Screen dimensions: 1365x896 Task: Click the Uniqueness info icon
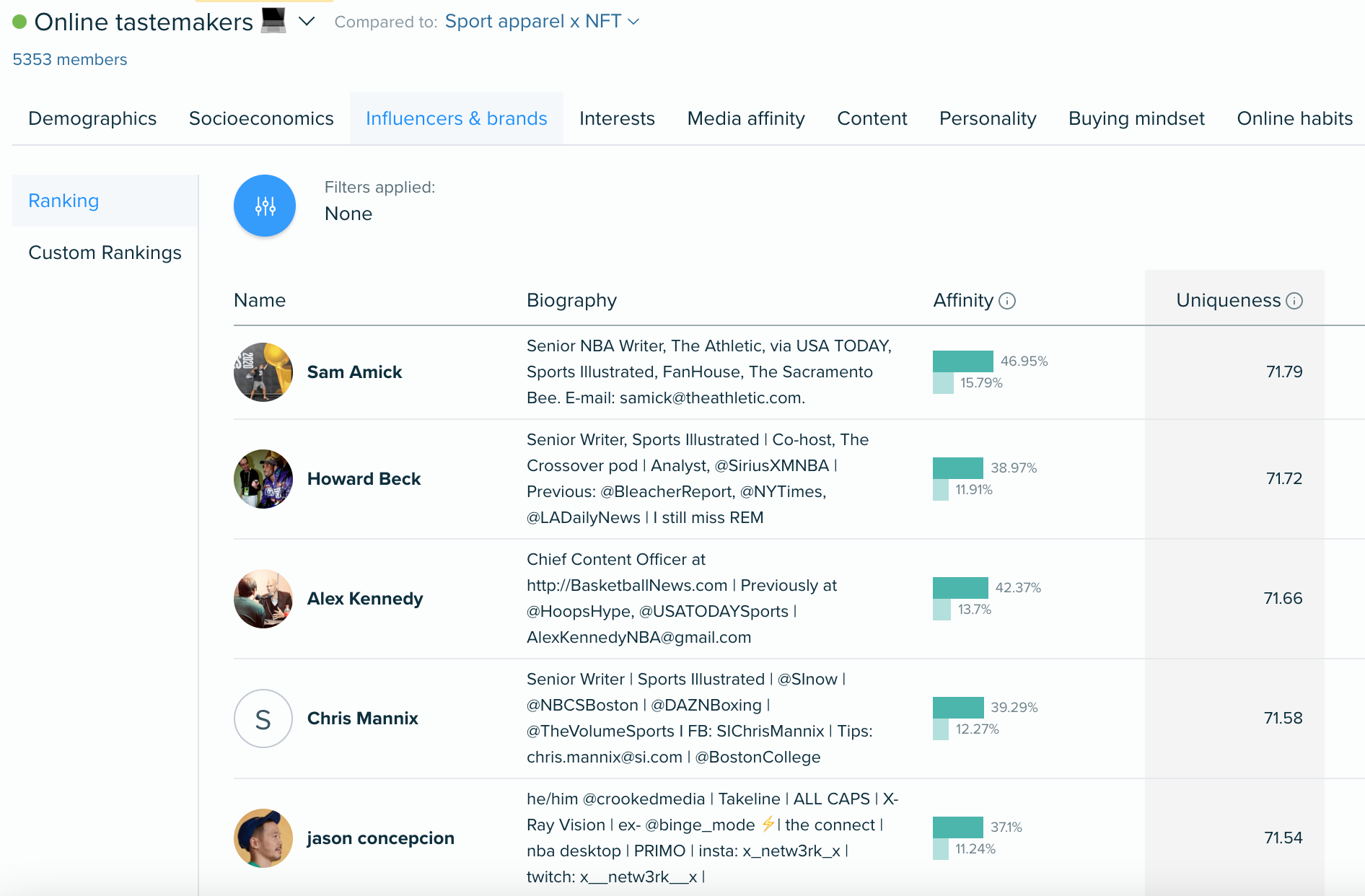click(1294, 301)
